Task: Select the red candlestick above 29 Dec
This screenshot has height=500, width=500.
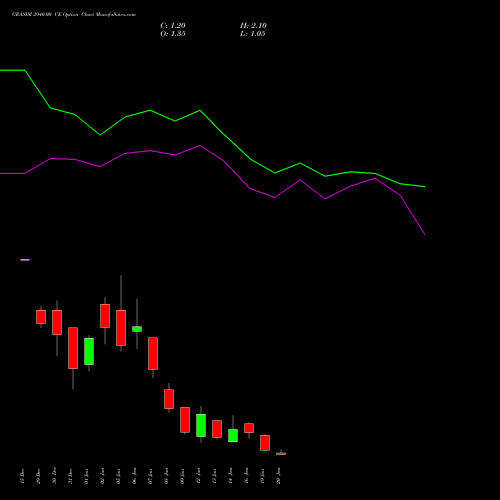Action: [x=41, y=317]
